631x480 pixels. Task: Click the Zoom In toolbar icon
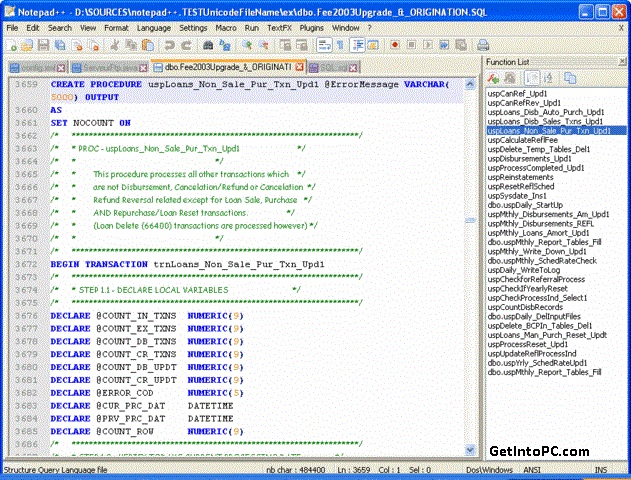(247, 45)
